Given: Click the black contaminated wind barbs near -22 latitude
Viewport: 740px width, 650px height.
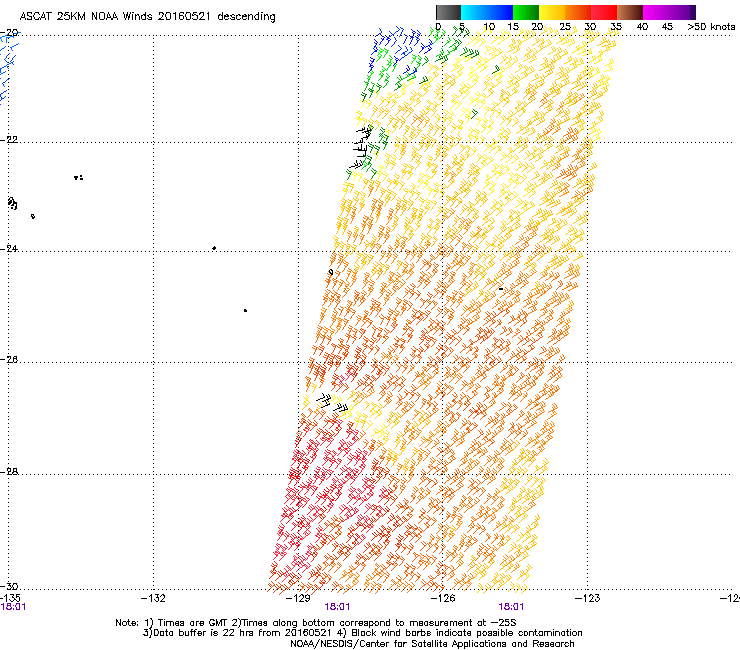Looking at the screenshot, I should 362,147.
